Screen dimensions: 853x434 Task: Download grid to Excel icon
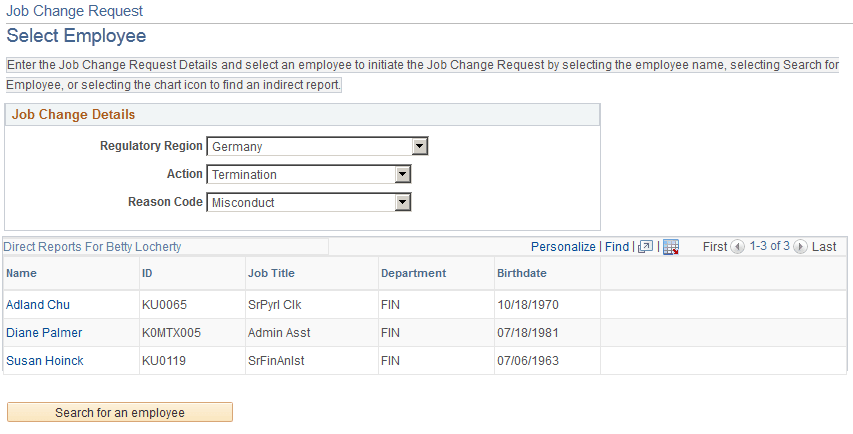(x=671, y=247)
